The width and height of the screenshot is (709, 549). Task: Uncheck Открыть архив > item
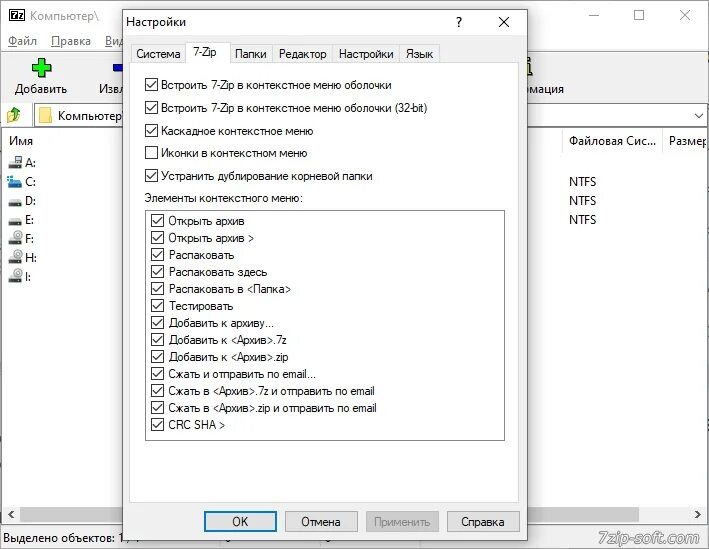pos(157,238)
